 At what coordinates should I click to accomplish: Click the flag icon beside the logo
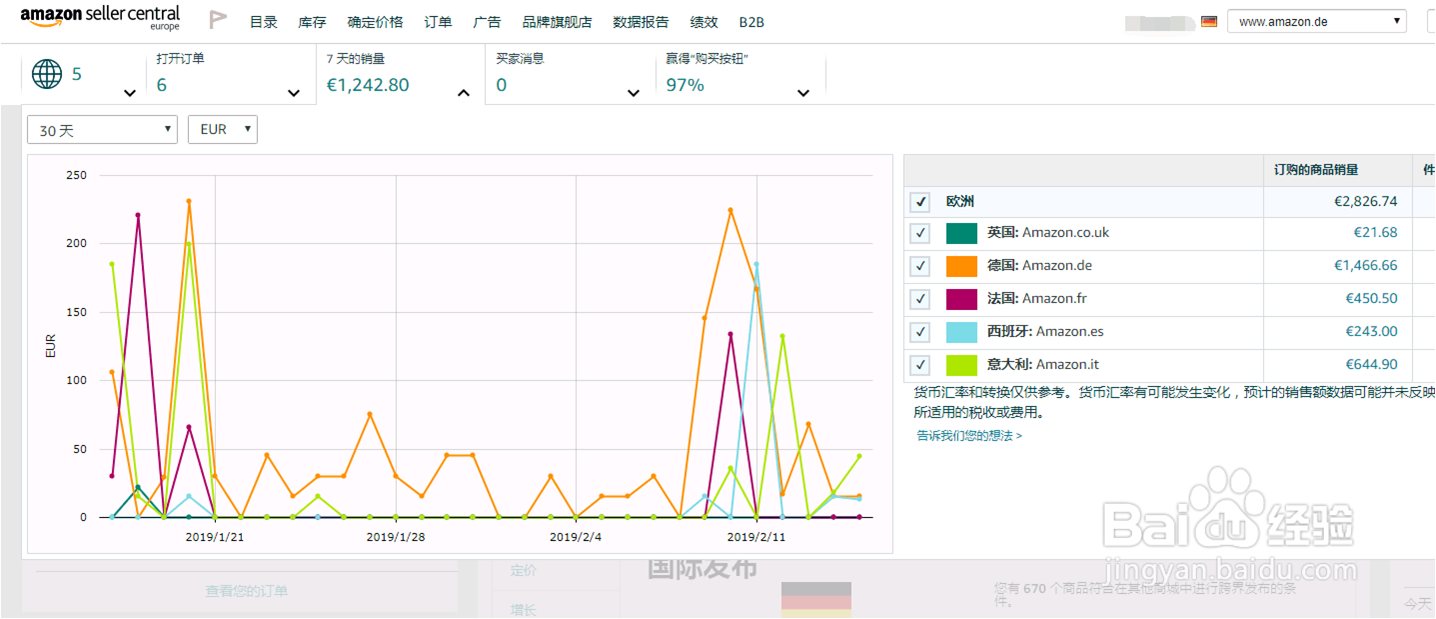click(x=217, y=20)
